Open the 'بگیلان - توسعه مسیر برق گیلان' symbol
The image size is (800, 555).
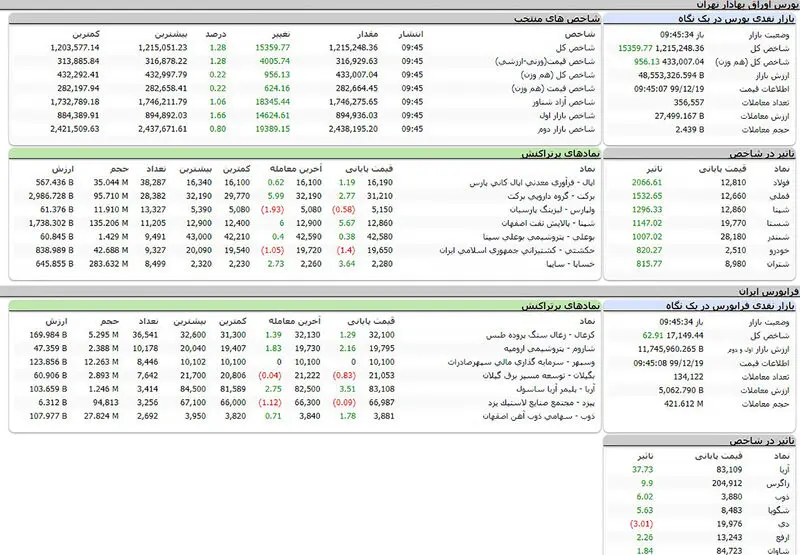point(539,376)
